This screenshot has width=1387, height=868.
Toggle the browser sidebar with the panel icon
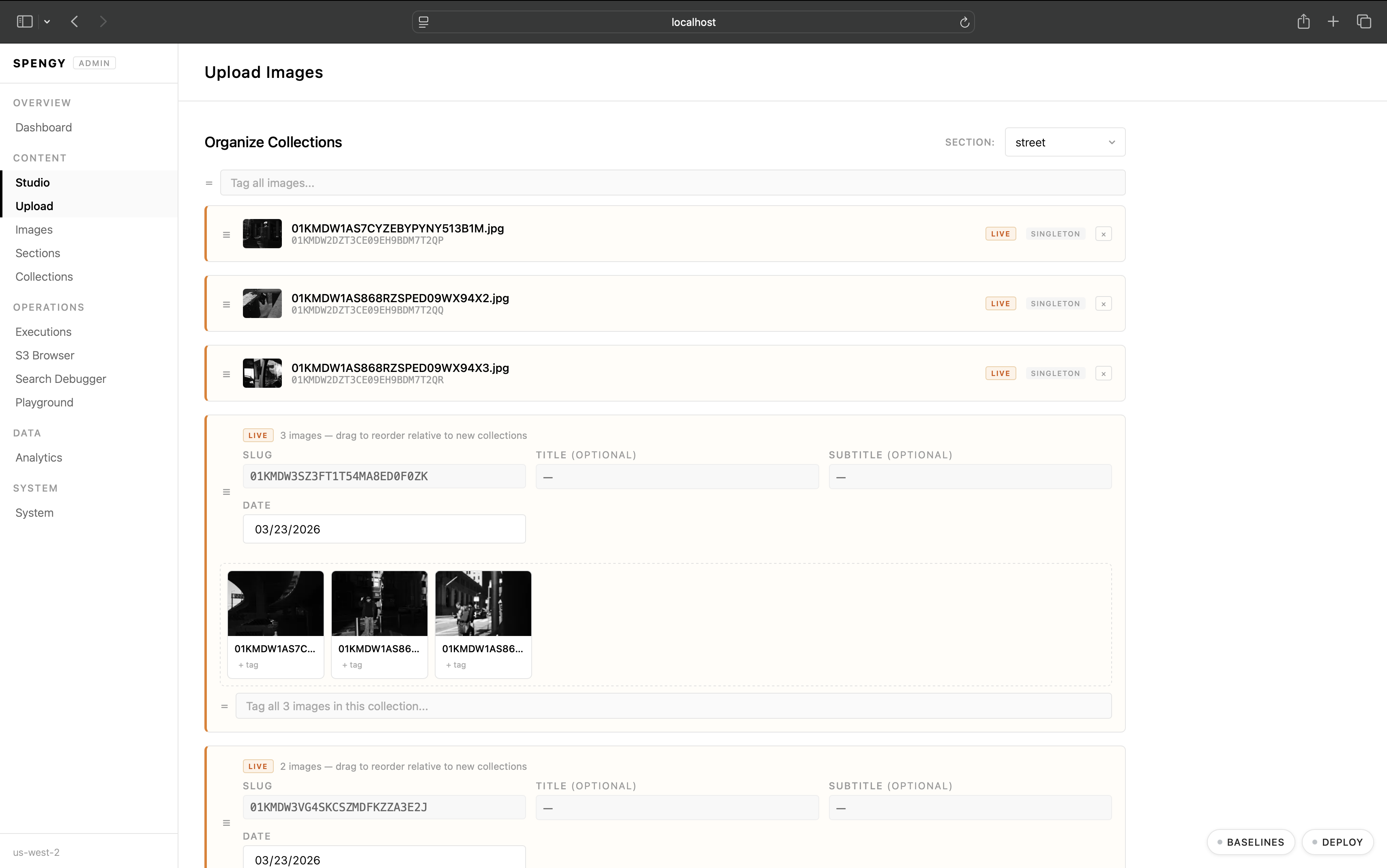click(x=24, y=21)
